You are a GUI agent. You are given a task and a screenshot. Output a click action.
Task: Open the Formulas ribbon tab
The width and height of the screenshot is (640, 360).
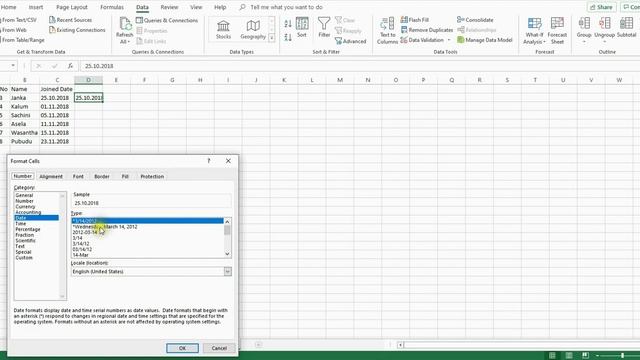click(x=112, y=7)
